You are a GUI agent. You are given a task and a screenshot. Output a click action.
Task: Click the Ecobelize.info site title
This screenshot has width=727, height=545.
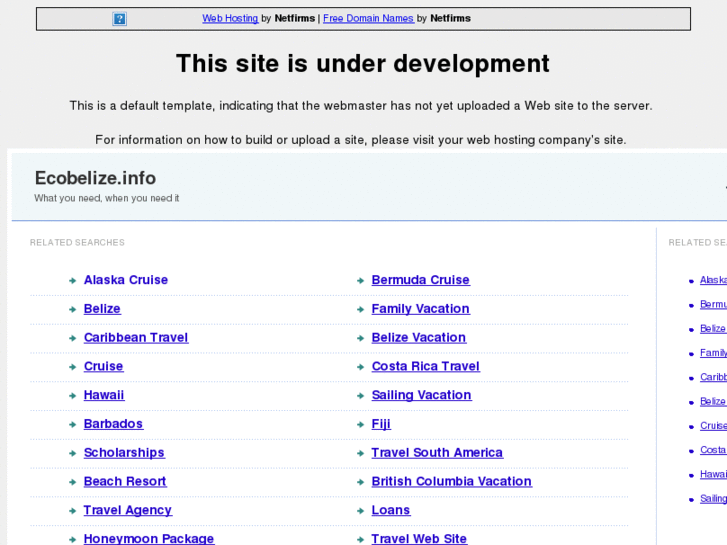coord(96,178)
